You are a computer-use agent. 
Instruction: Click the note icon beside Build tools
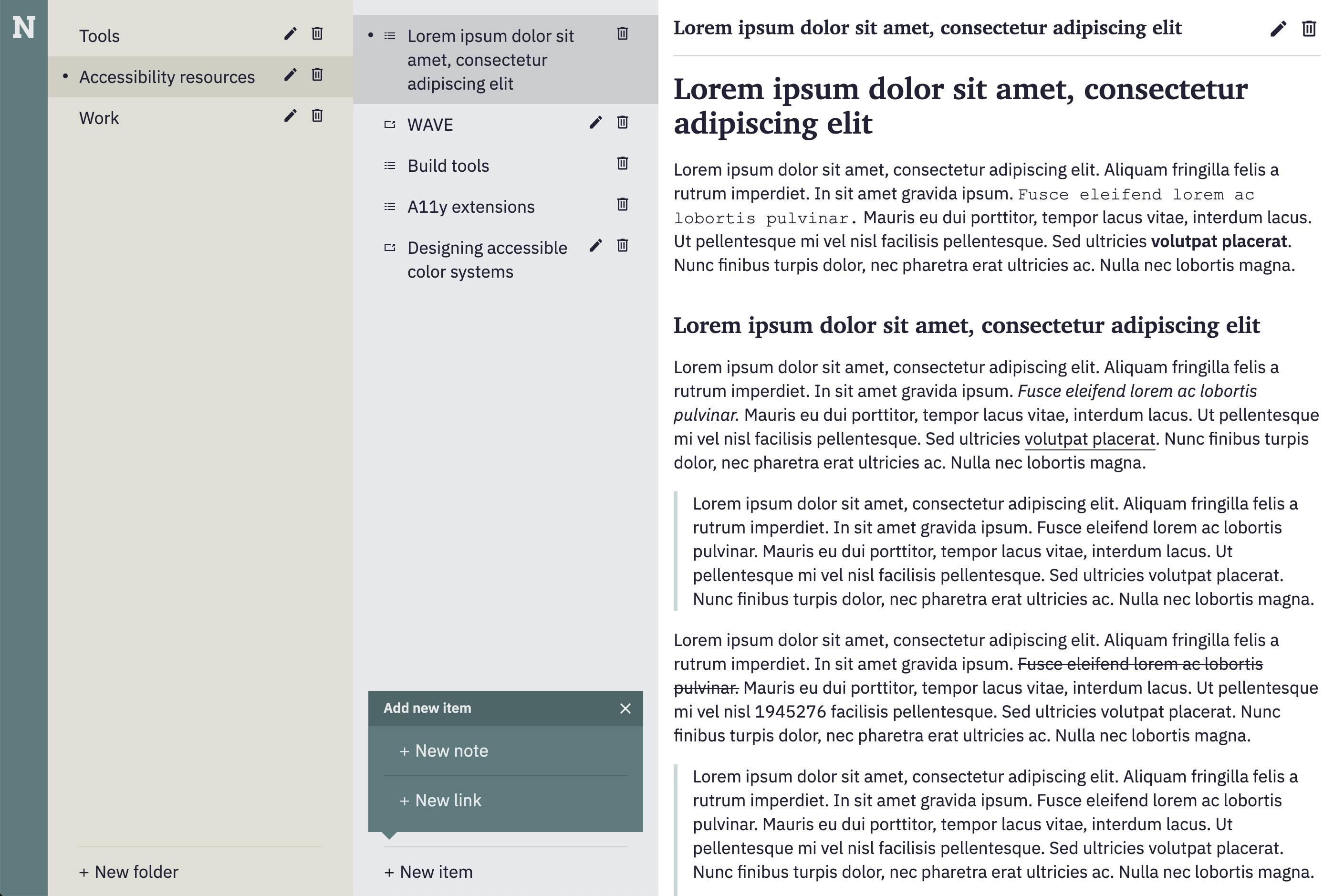click(x=390, y=166)
